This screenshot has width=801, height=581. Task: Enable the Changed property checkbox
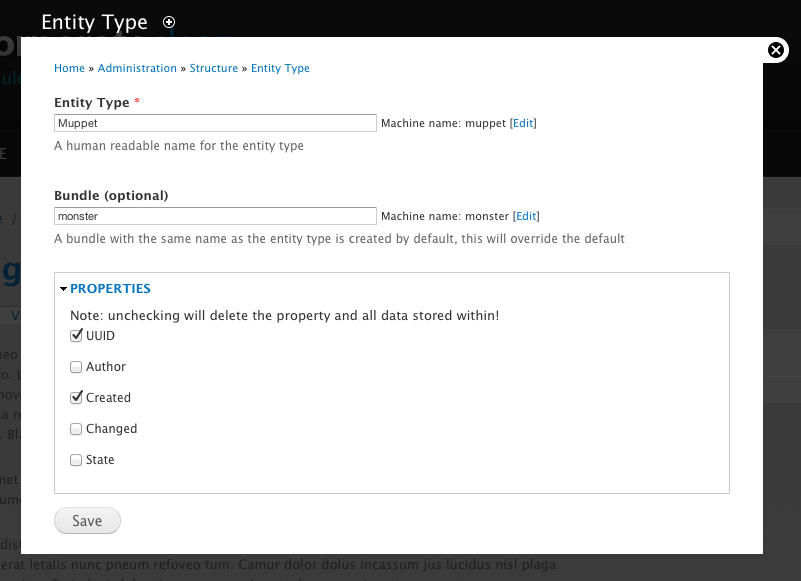pyautogui.click(x=76, y=429)
